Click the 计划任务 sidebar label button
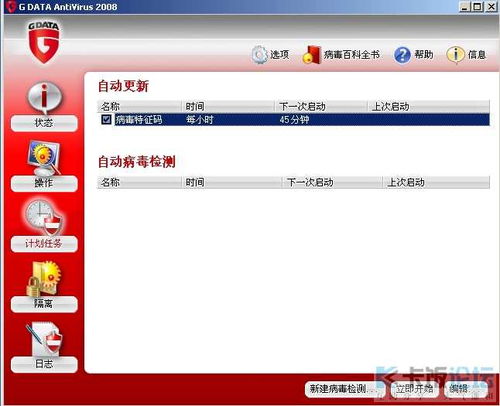 coord(44,244)
